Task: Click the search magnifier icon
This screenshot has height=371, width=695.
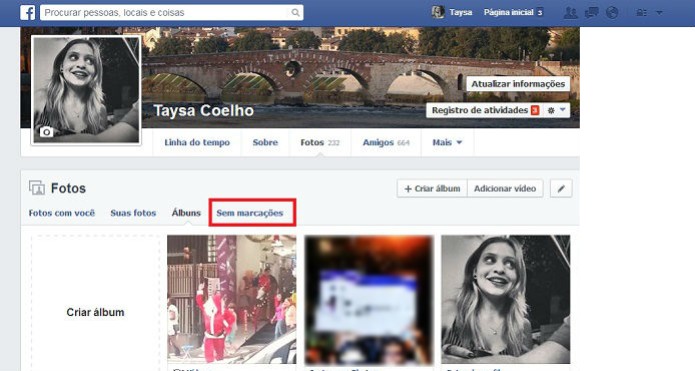Action: click(x=295, y=13)
